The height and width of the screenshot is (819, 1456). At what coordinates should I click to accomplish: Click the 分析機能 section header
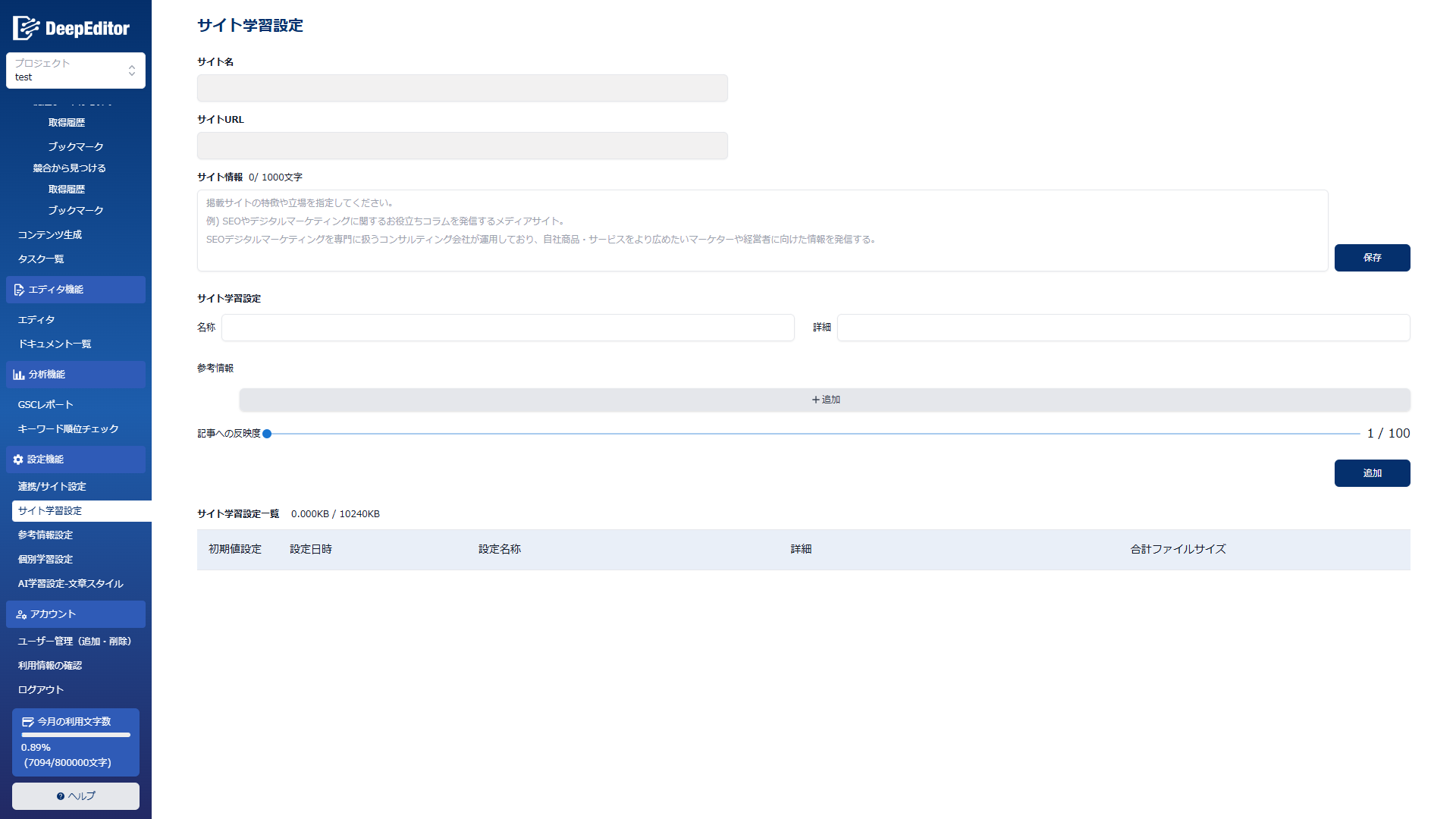click(76, 375)
